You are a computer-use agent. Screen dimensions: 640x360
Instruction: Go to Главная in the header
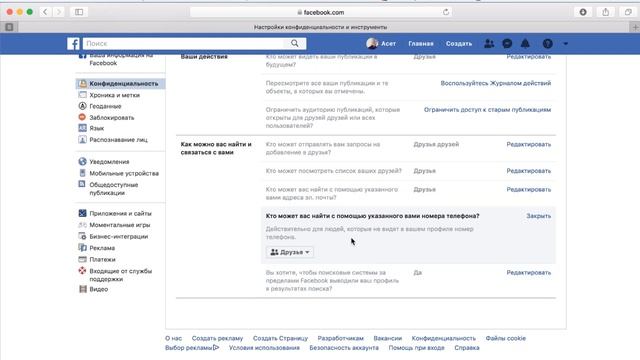point(421,44)
